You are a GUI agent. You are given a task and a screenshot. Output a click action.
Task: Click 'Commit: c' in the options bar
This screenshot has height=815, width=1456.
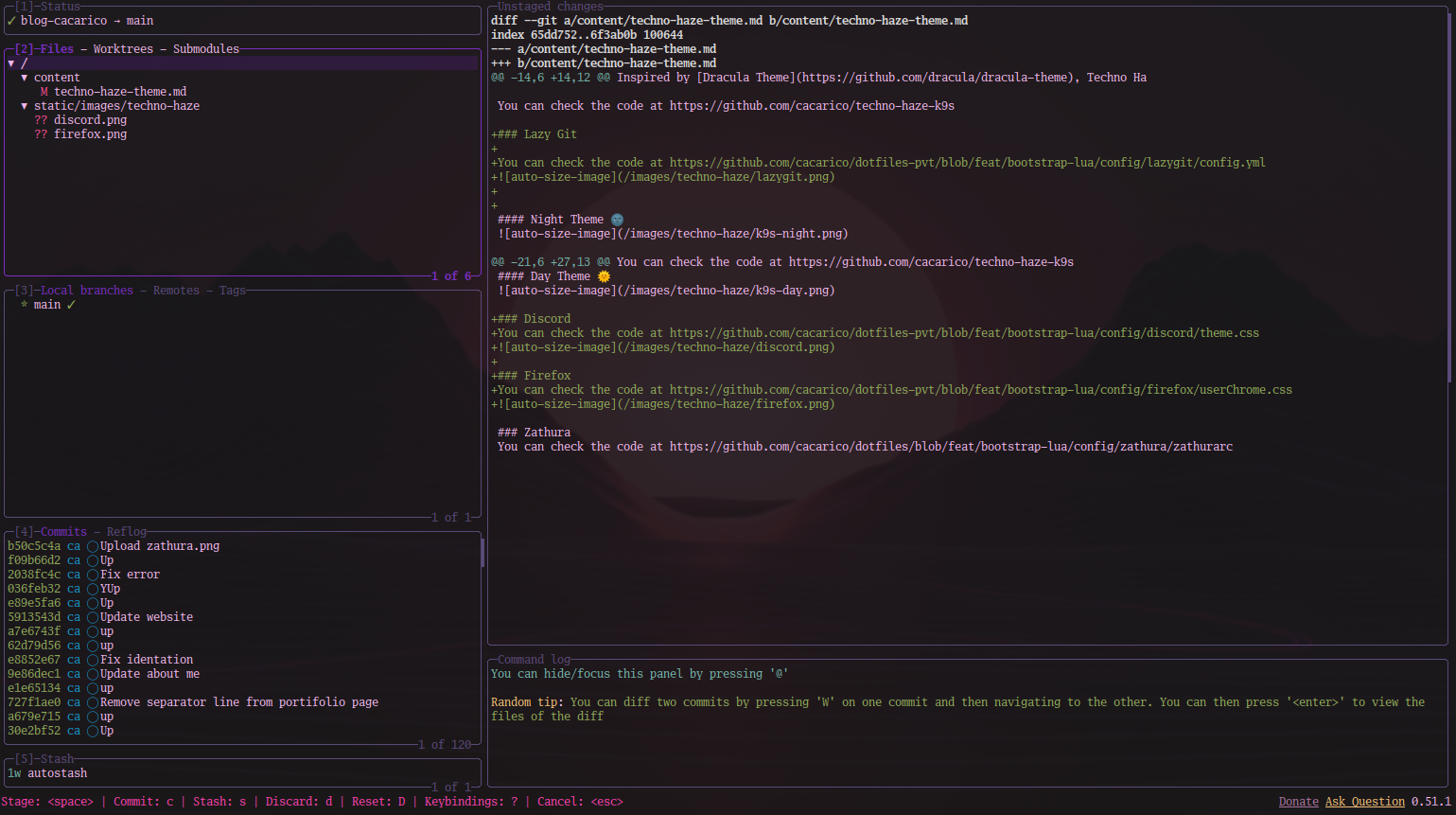[x=144, y=802]
